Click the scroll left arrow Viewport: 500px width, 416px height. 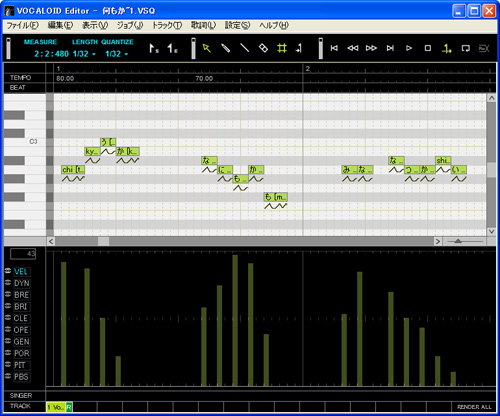click(x=51, y=241)
